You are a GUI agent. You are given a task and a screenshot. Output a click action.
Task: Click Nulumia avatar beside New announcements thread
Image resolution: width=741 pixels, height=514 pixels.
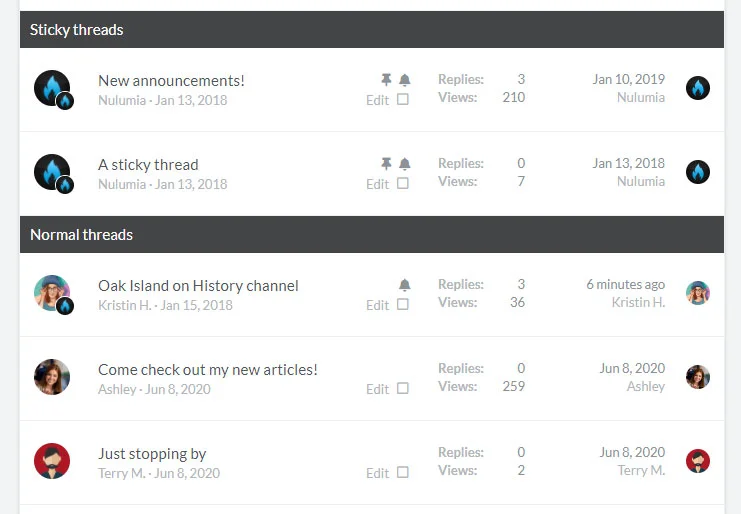point(52,88)
